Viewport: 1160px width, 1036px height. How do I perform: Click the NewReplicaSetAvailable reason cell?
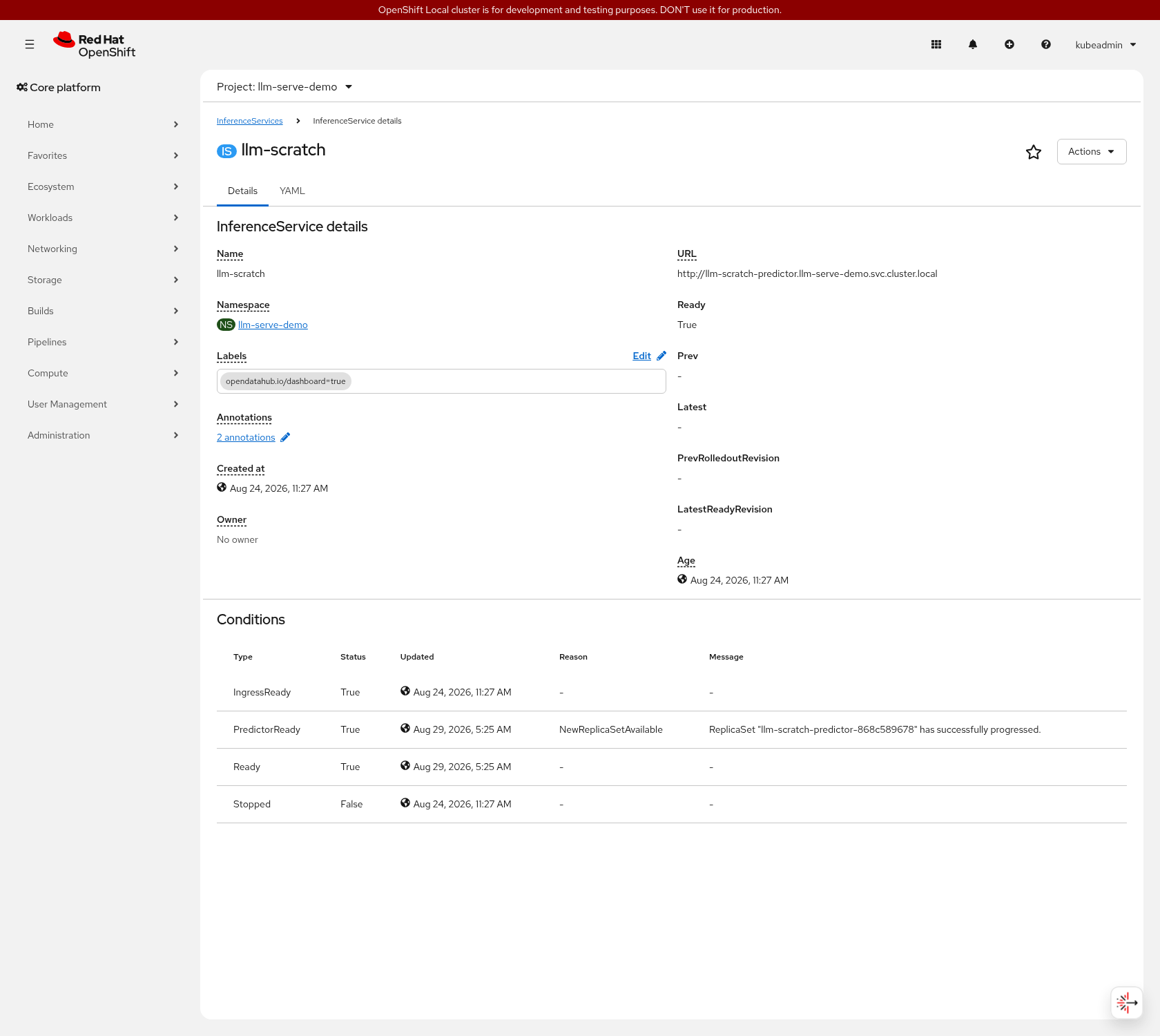[x=611, y=729]
